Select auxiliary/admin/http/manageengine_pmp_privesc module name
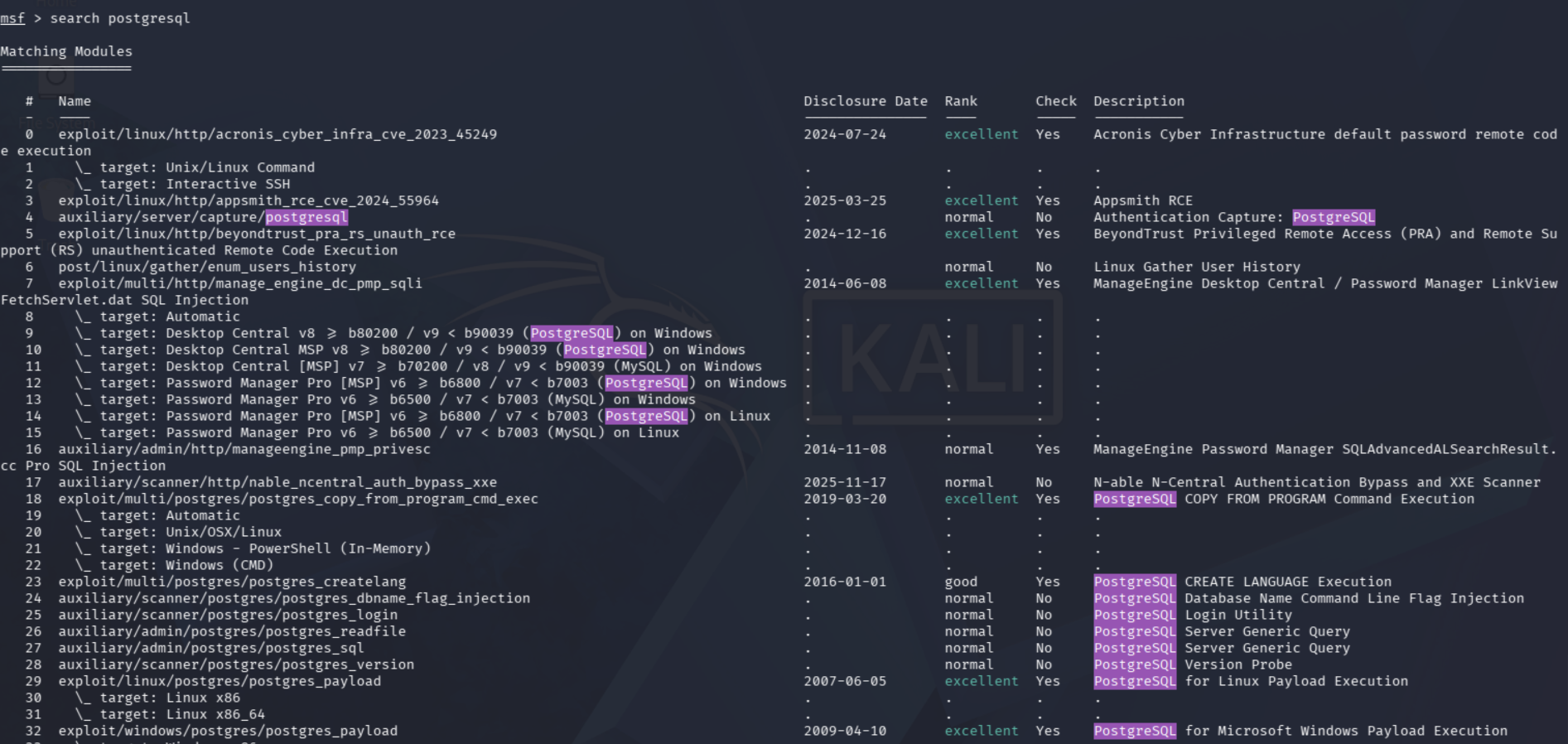Image resolution: width=1568 pixels, height=744 pixels. (x=244, y=449)
